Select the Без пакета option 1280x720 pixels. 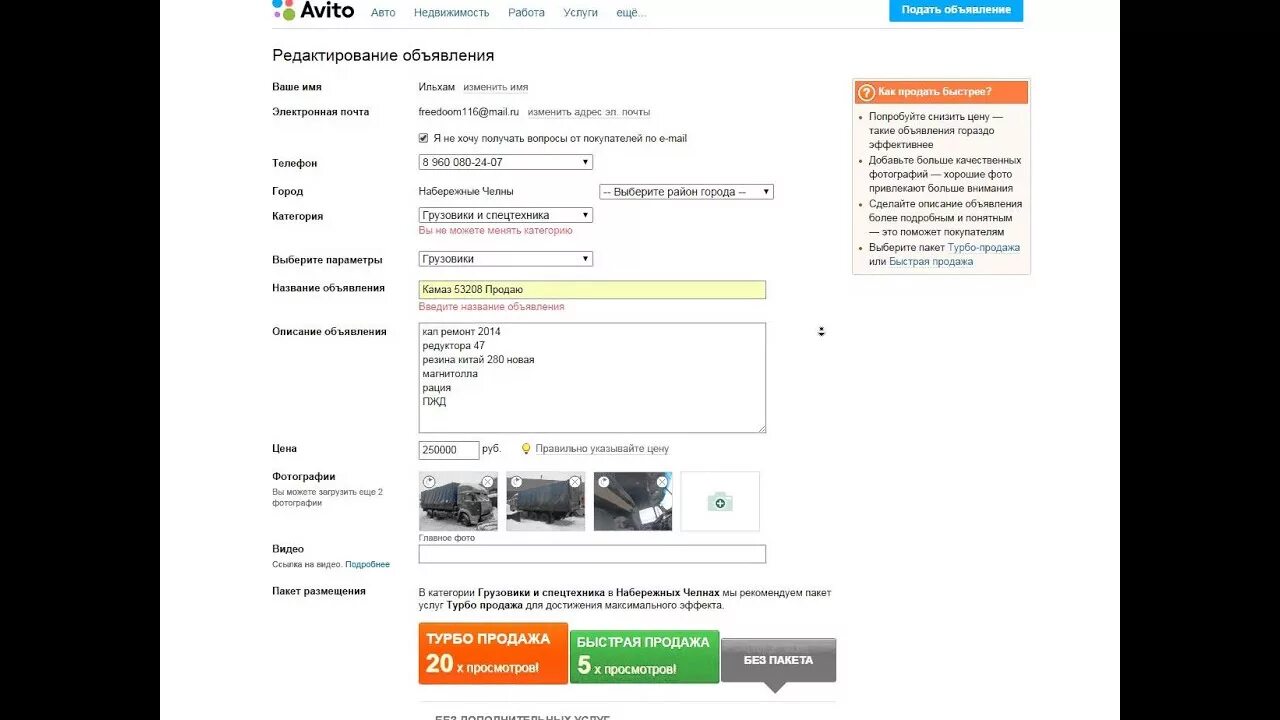(778, 660)
